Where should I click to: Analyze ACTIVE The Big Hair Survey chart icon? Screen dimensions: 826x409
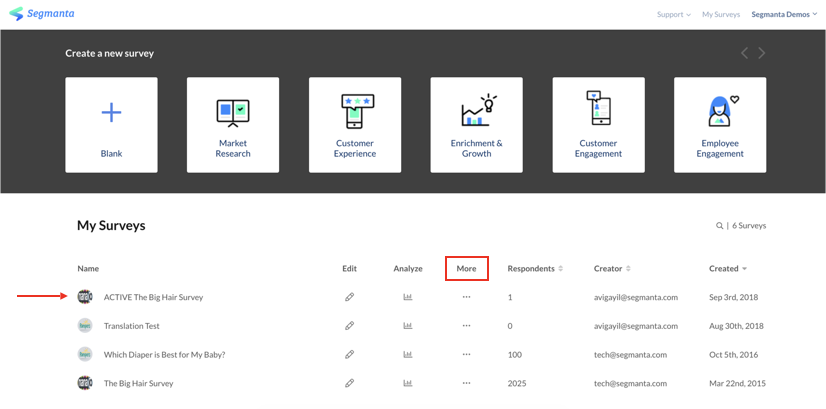408,297
